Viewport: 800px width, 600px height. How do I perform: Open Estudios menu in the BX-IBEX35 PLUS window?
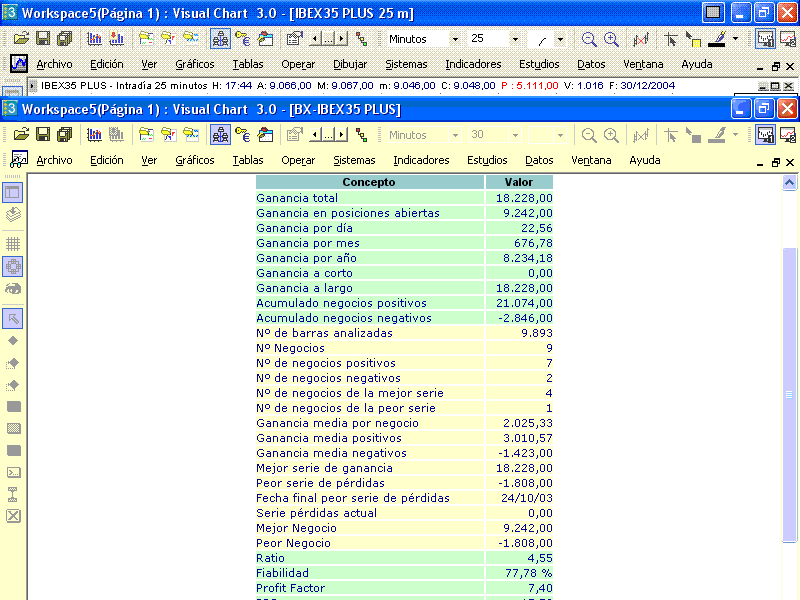click(487, 160)
